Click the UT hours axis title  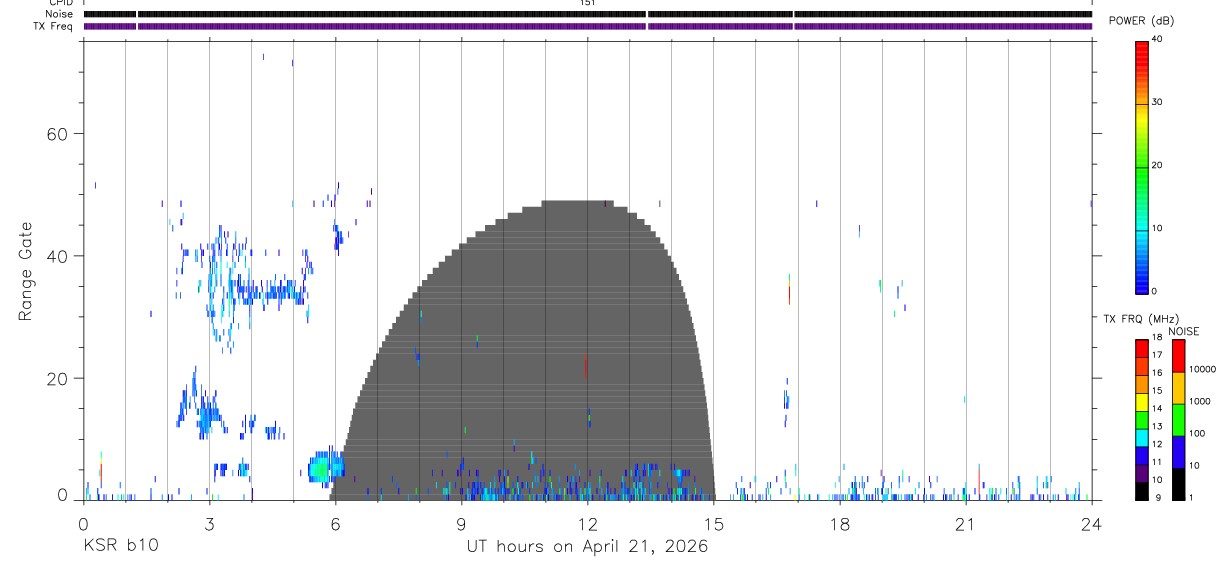[x=587, y=546]
